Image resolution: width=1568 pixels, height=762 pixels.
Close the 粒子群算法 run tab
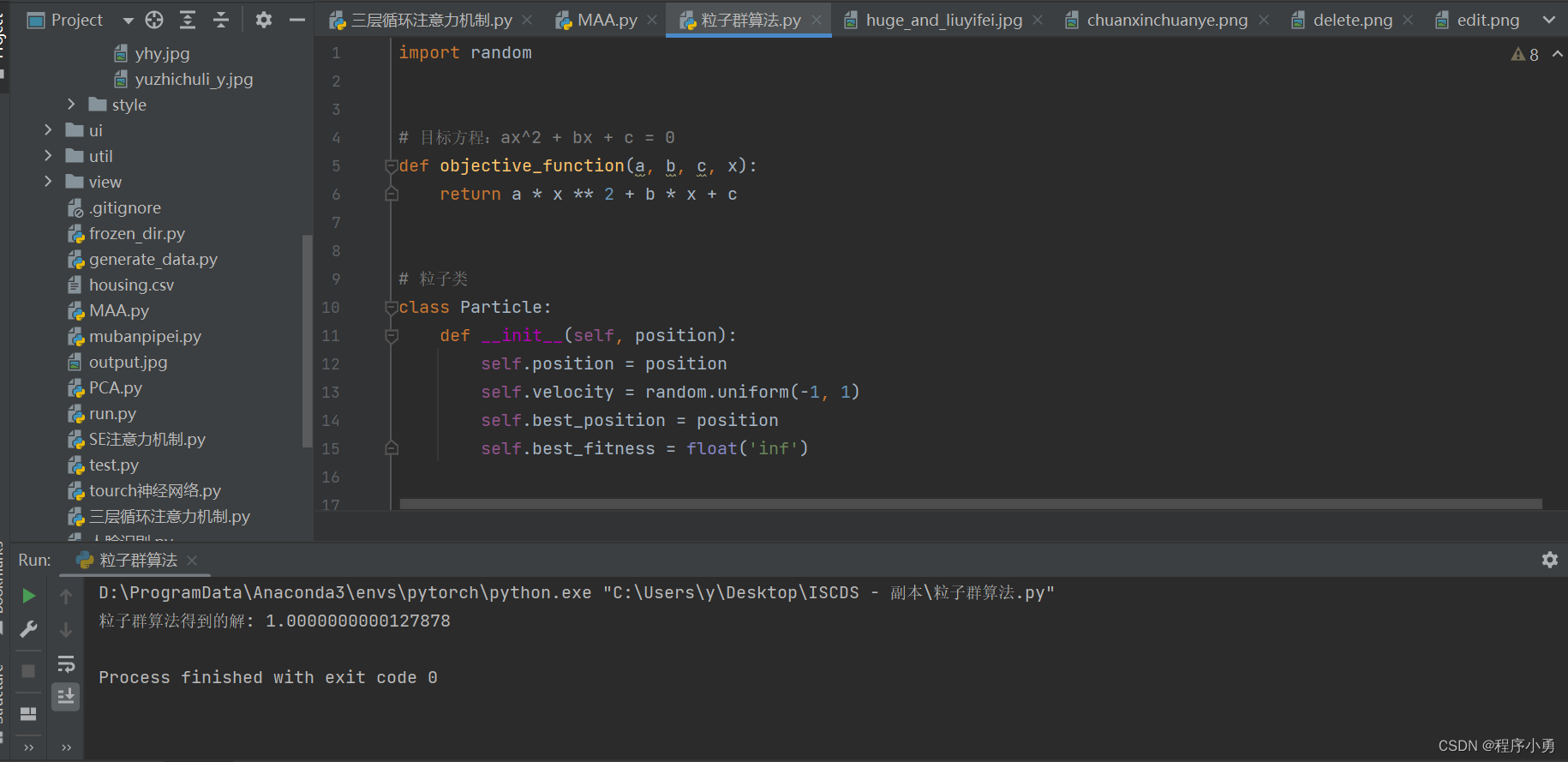(x=192, y=560)
